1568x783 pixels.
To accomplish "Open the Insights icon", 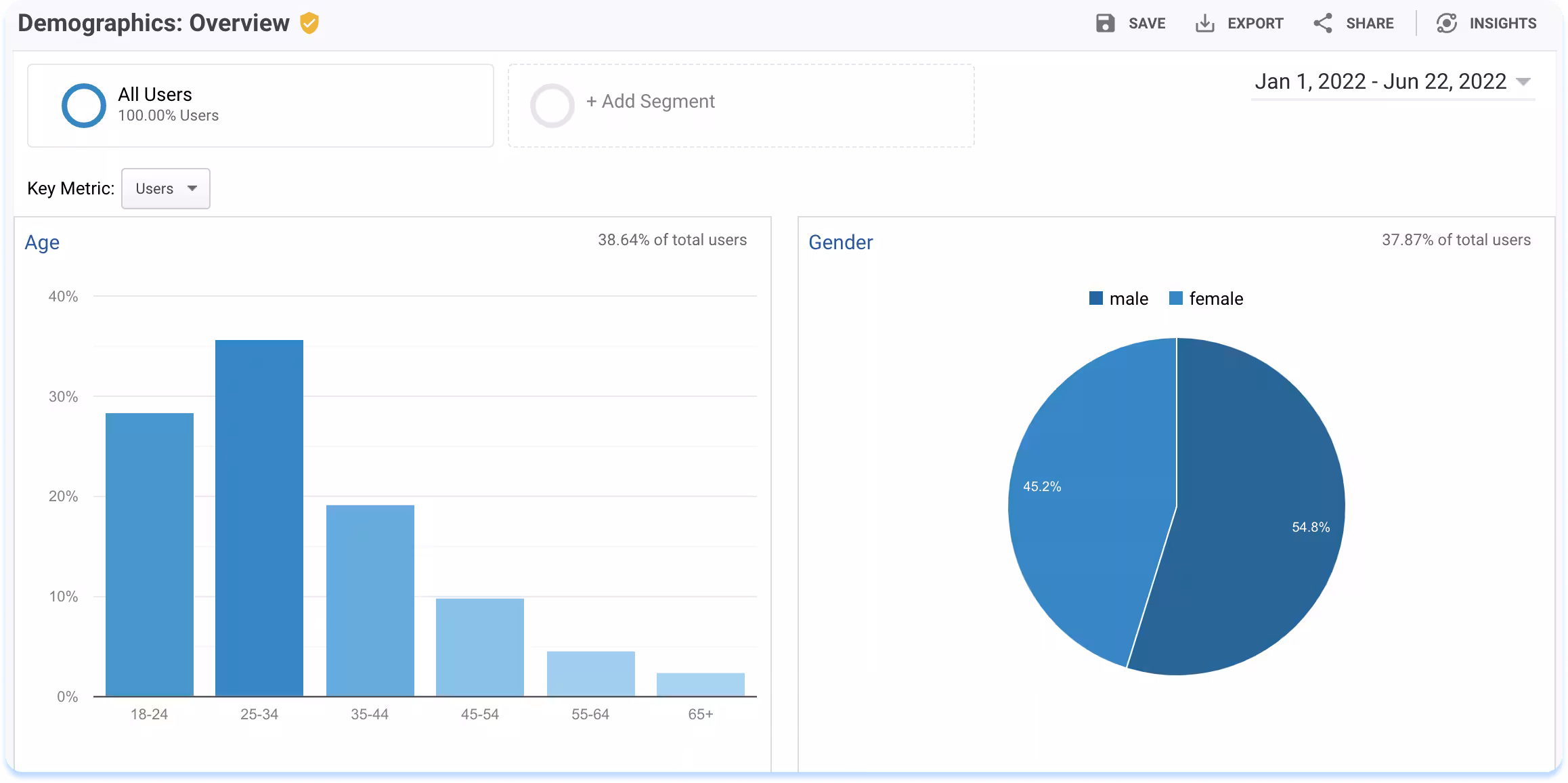I will [x=1446, y=24].
